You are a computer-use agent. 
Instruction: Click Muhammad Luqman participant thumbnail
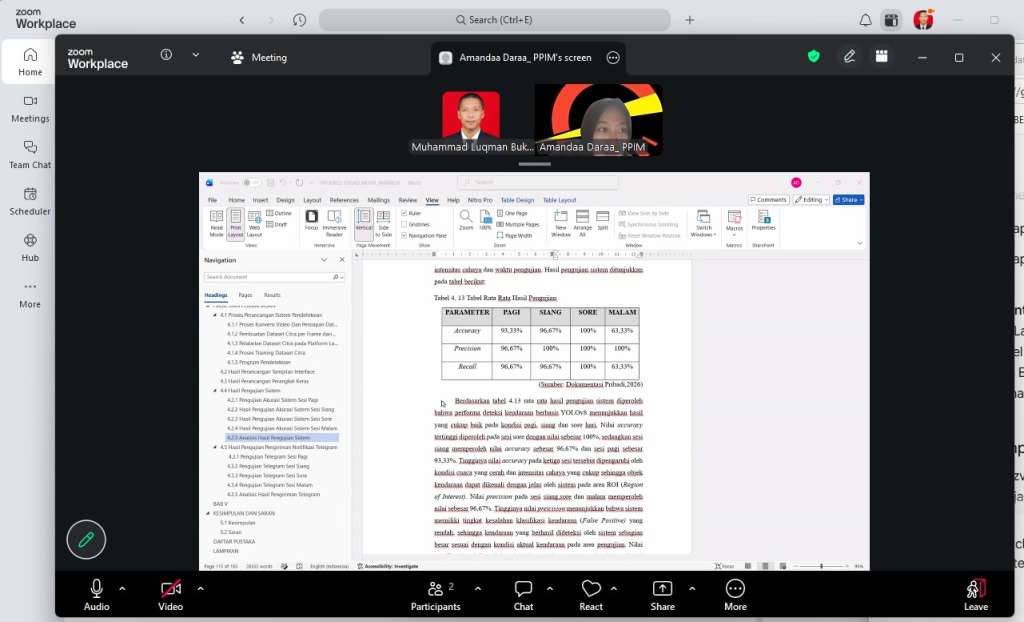pos(471,122)
